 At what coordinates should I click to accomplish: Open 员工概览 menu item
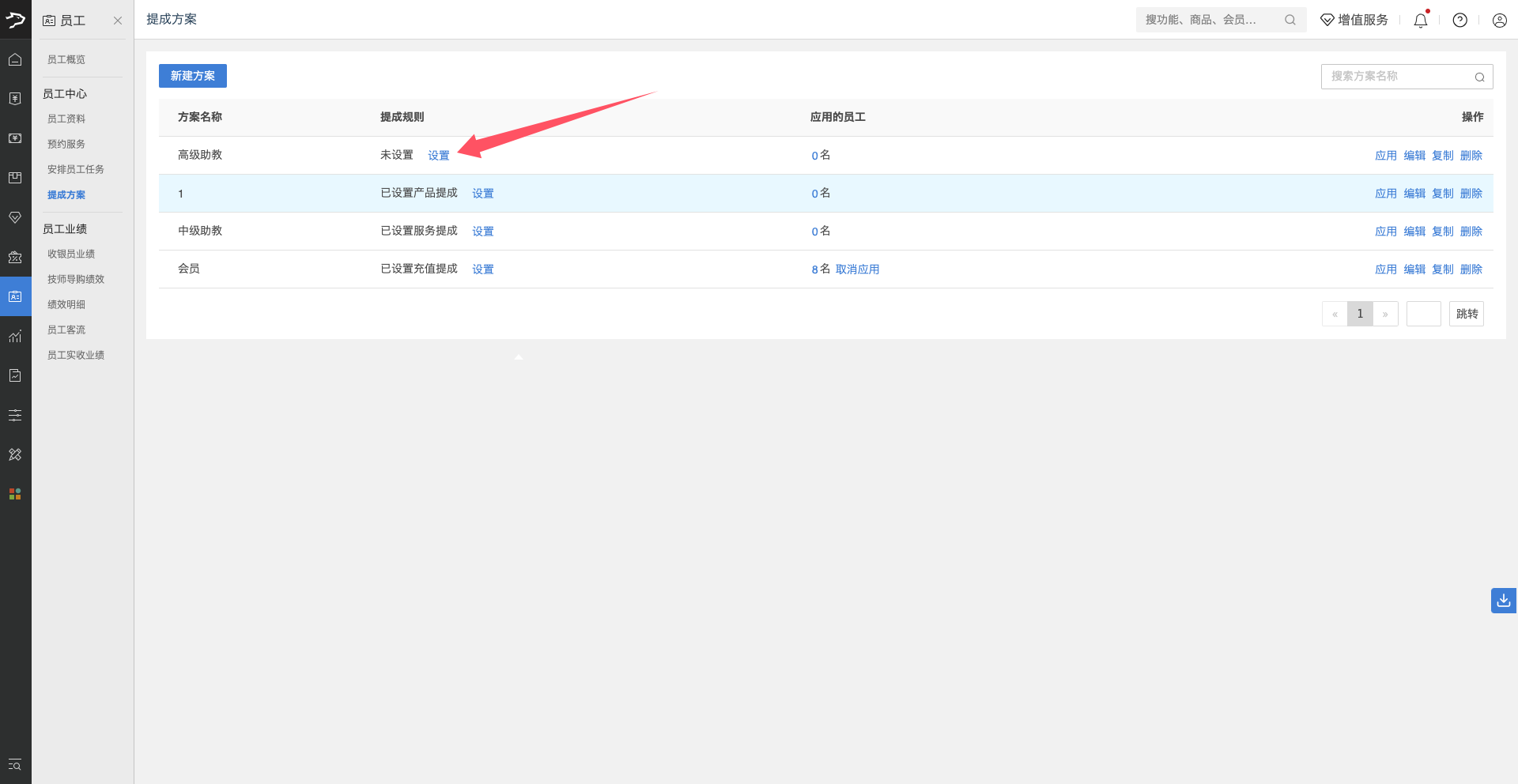[x=66, y=59]
